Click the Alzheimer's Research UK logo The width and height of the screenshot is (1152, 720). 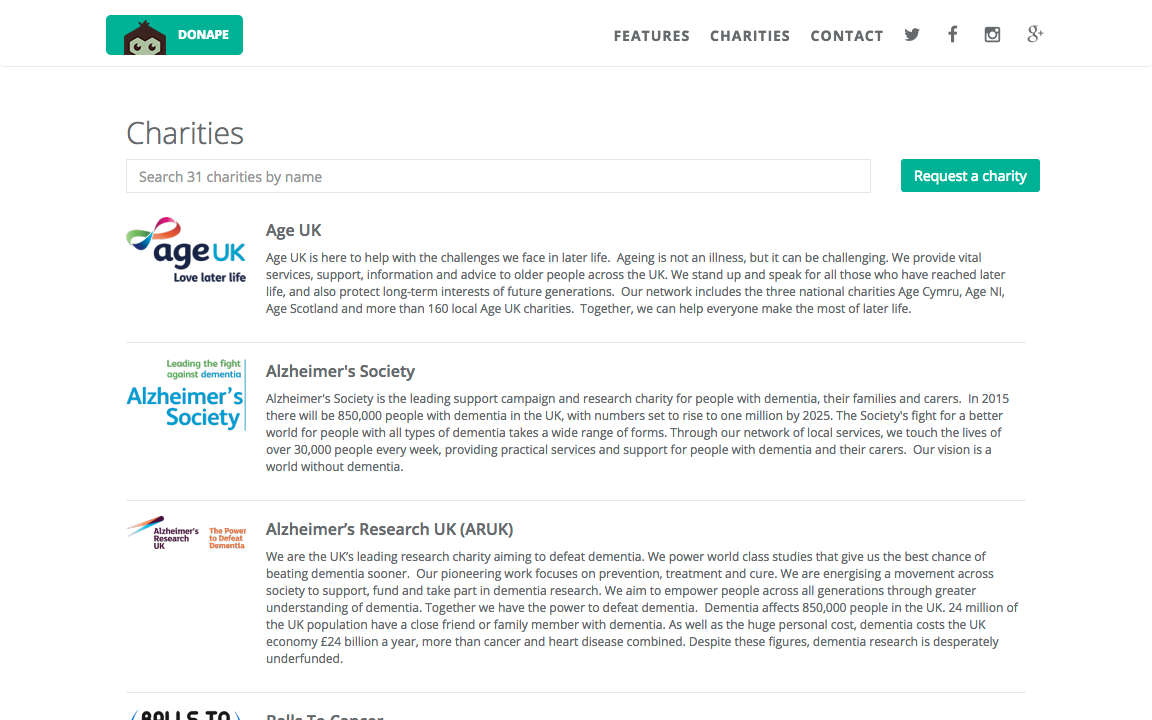pos(186,533)
